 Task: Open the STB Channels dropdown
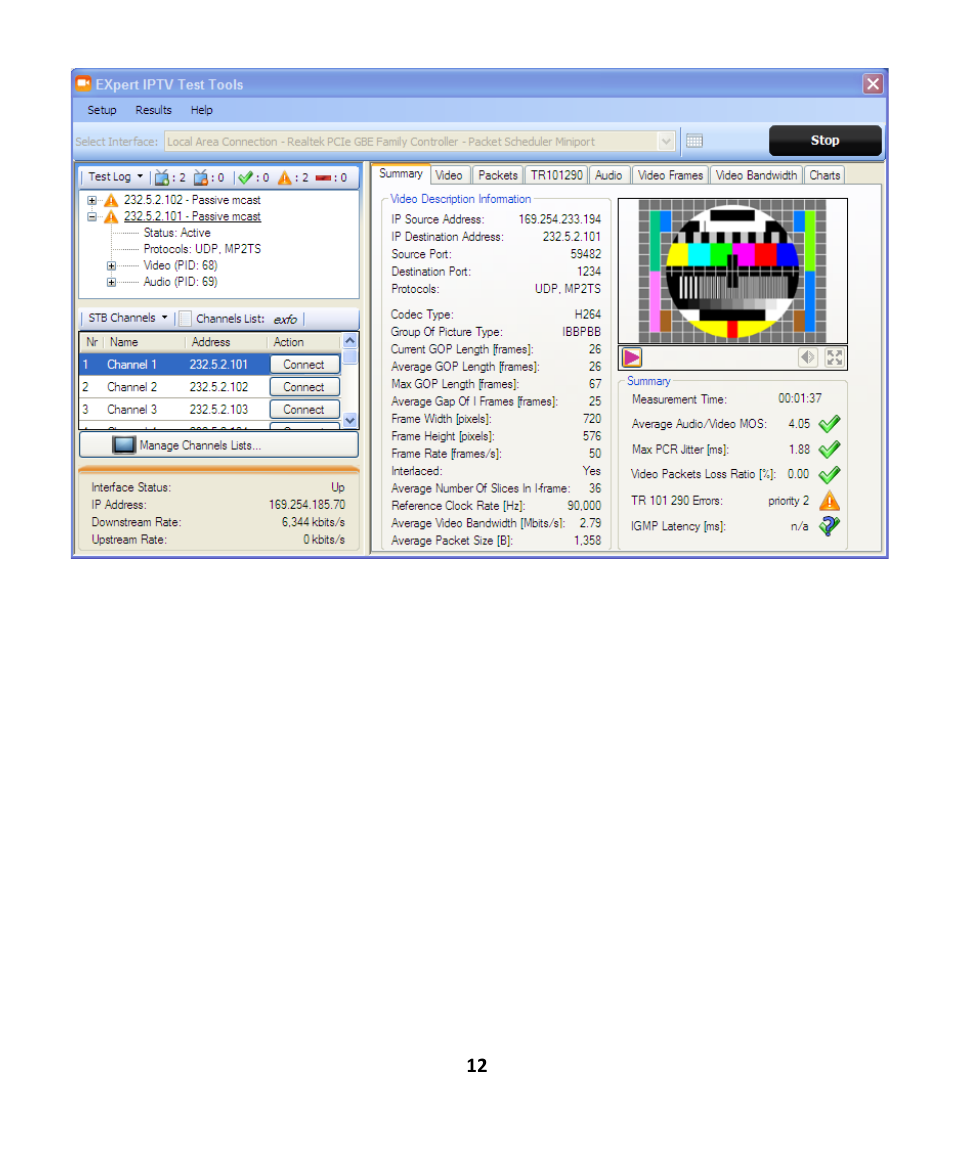click(x=128, y=318)
